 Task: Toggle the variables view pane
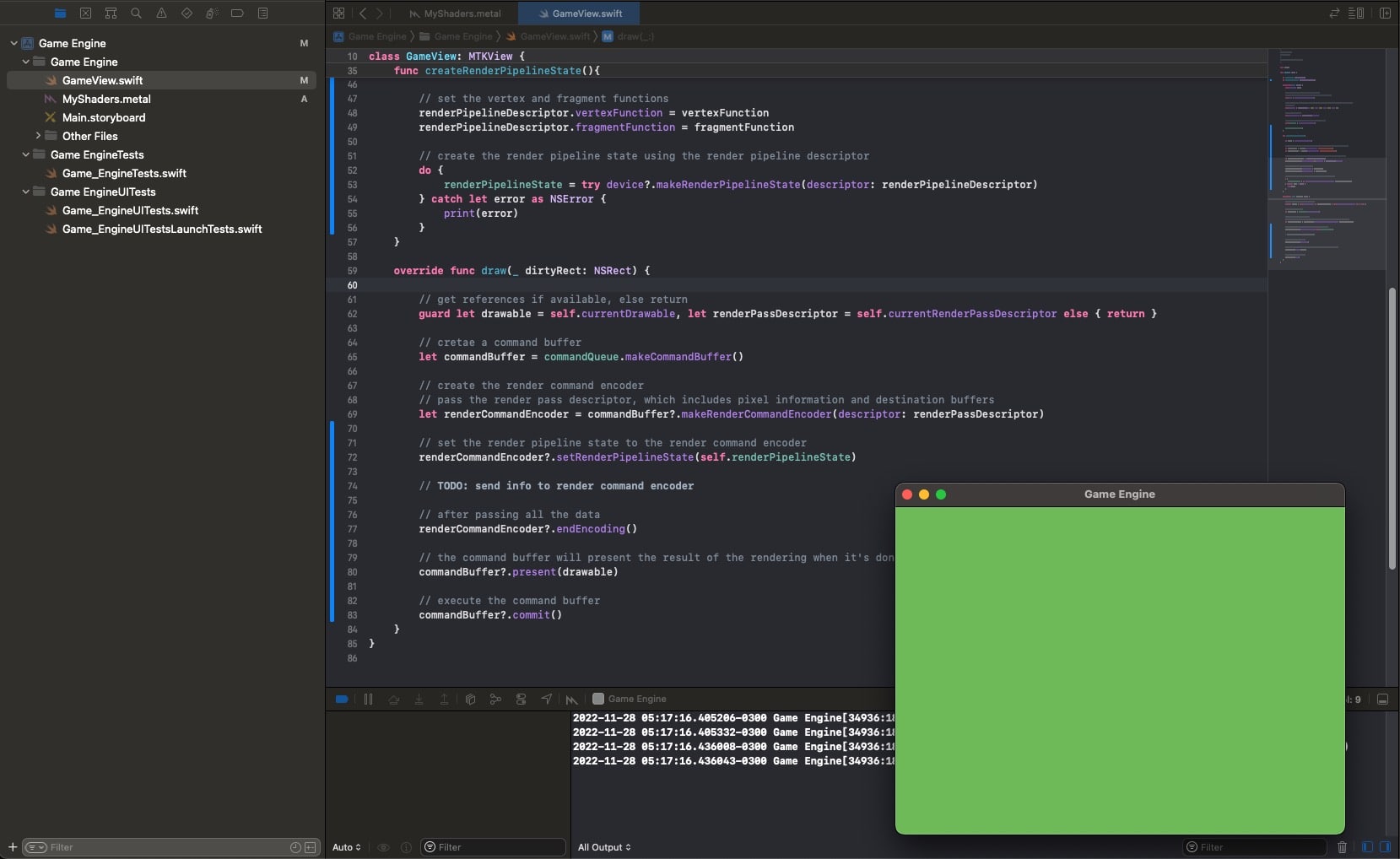point(1368,847)
